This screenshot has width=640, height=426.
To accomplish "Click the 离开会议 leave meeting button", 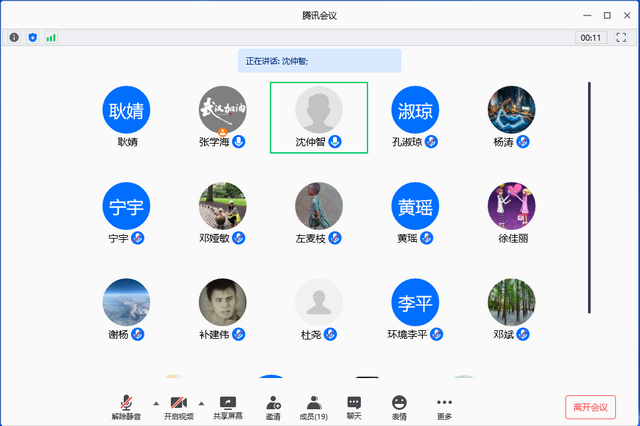I will pyautogui.click(x=590, y=407).
